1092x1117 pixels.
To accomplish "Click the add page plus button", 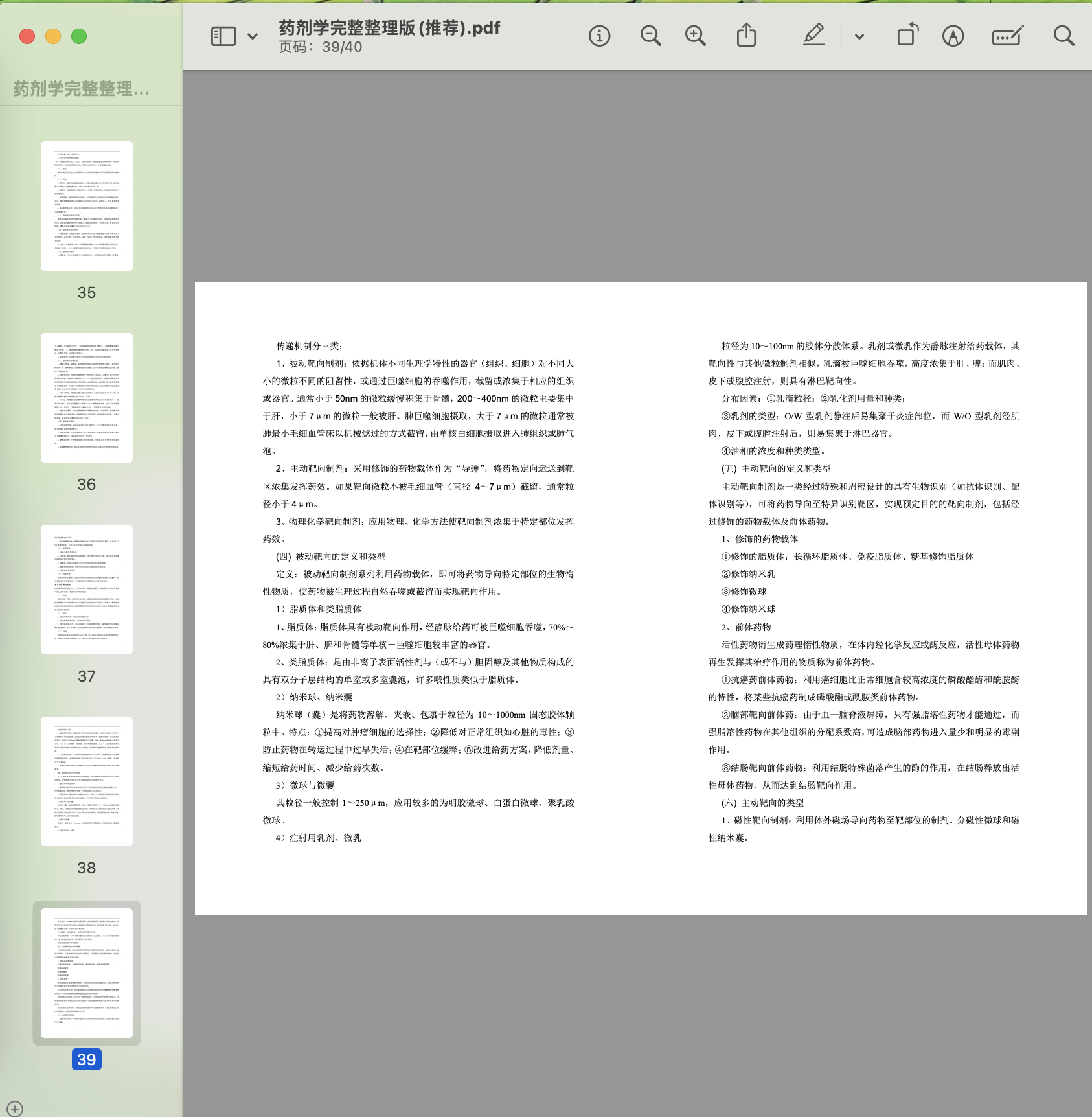I will (15, 1109).
